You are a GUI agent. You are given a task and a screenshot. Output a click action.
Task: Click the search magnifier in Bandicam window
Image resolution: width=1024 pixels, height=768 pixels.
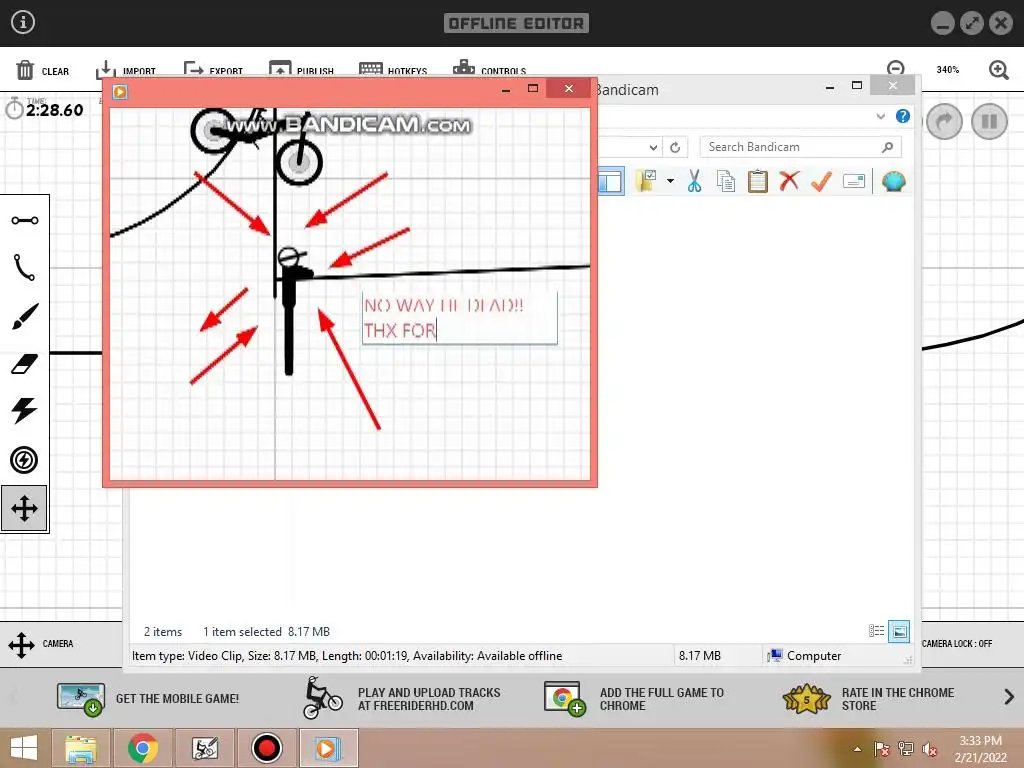click(x=887, y=147)
